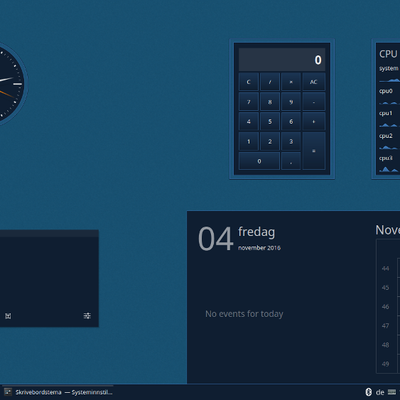Click the 'november 2016' date label
The image size is (400, 400).
[x=259, y=248]
